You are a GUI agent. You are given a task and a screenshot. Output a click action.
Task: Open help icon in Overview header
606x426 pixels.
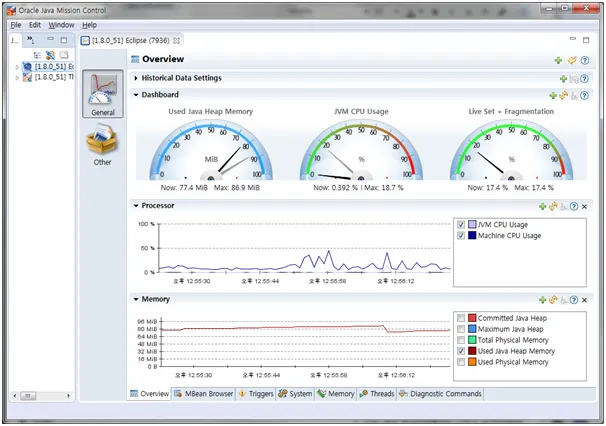(585, 60)
